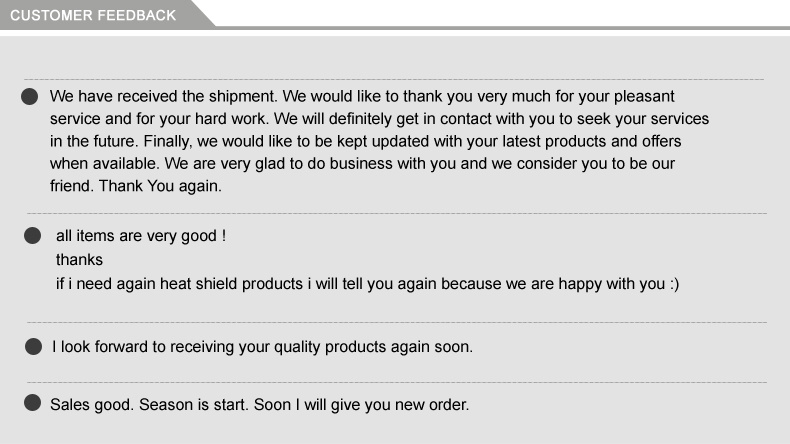Click the CUSTOMER FEEDBACK header tab
This screenshot has height=444, width=790.
(93, 15)
